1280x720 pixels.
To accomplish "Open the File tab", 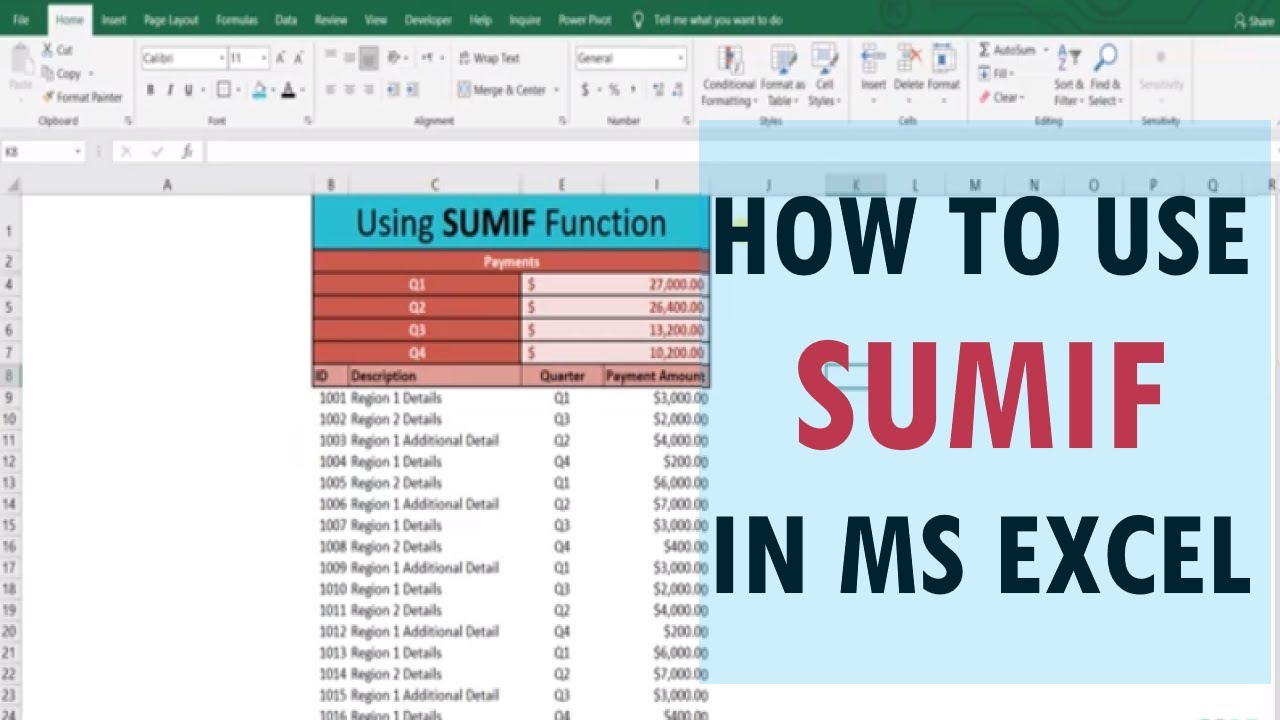I will click(x=21, y=20).
